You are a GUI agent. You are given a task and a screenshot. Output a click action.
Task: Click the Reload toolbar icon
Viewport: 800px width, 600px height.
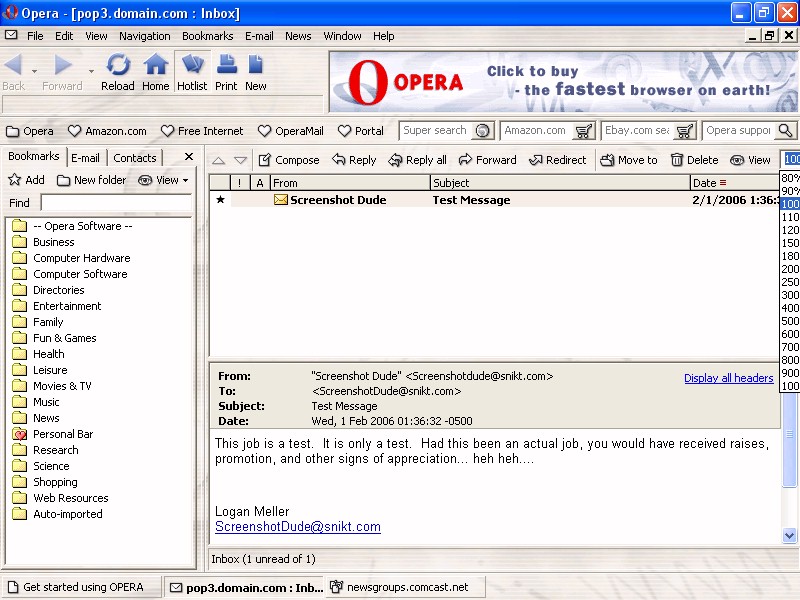pyautogui.click(x=118, y=65)
